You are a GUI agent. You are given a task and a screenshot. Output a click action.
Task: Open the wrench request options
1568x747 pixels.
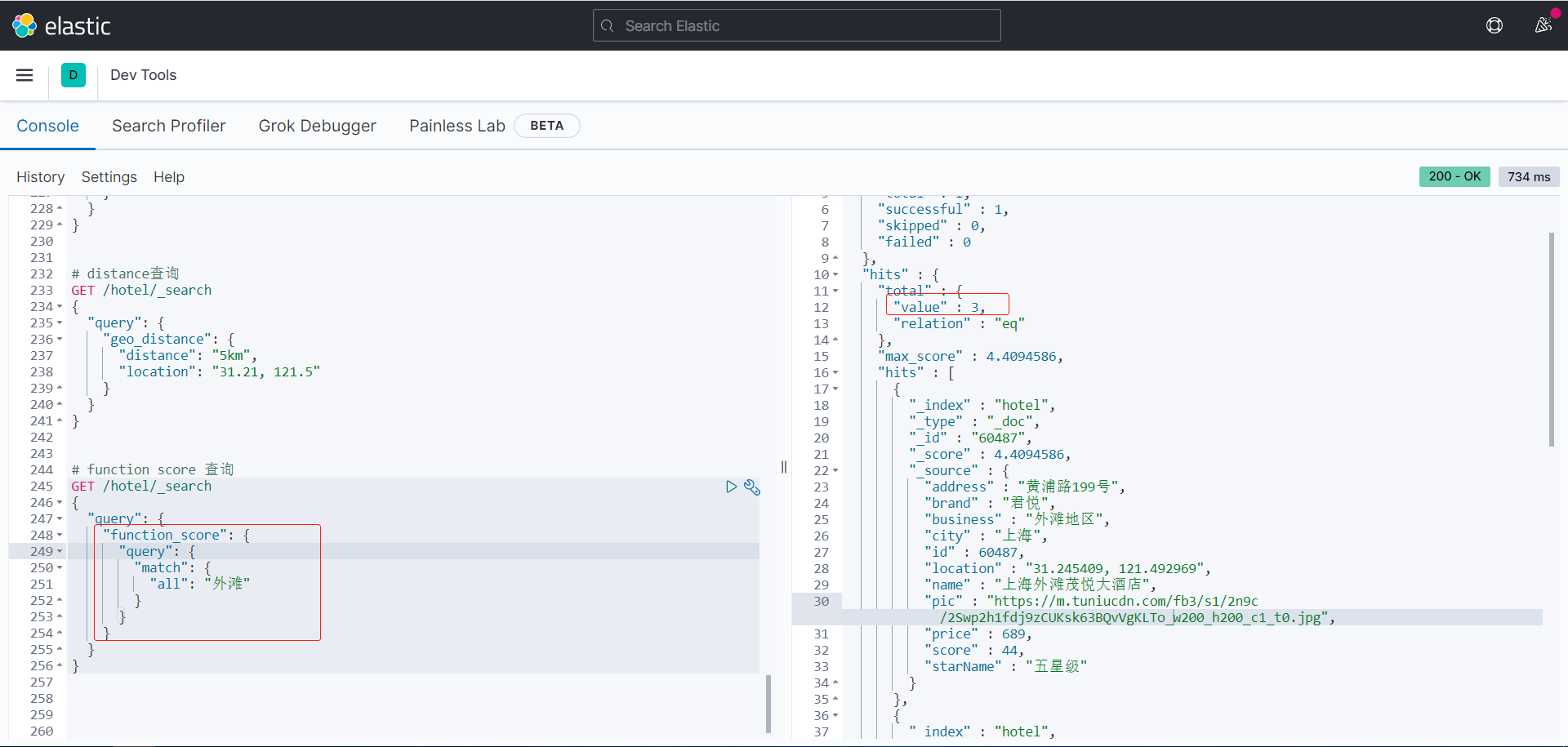(x=752, y=487)
